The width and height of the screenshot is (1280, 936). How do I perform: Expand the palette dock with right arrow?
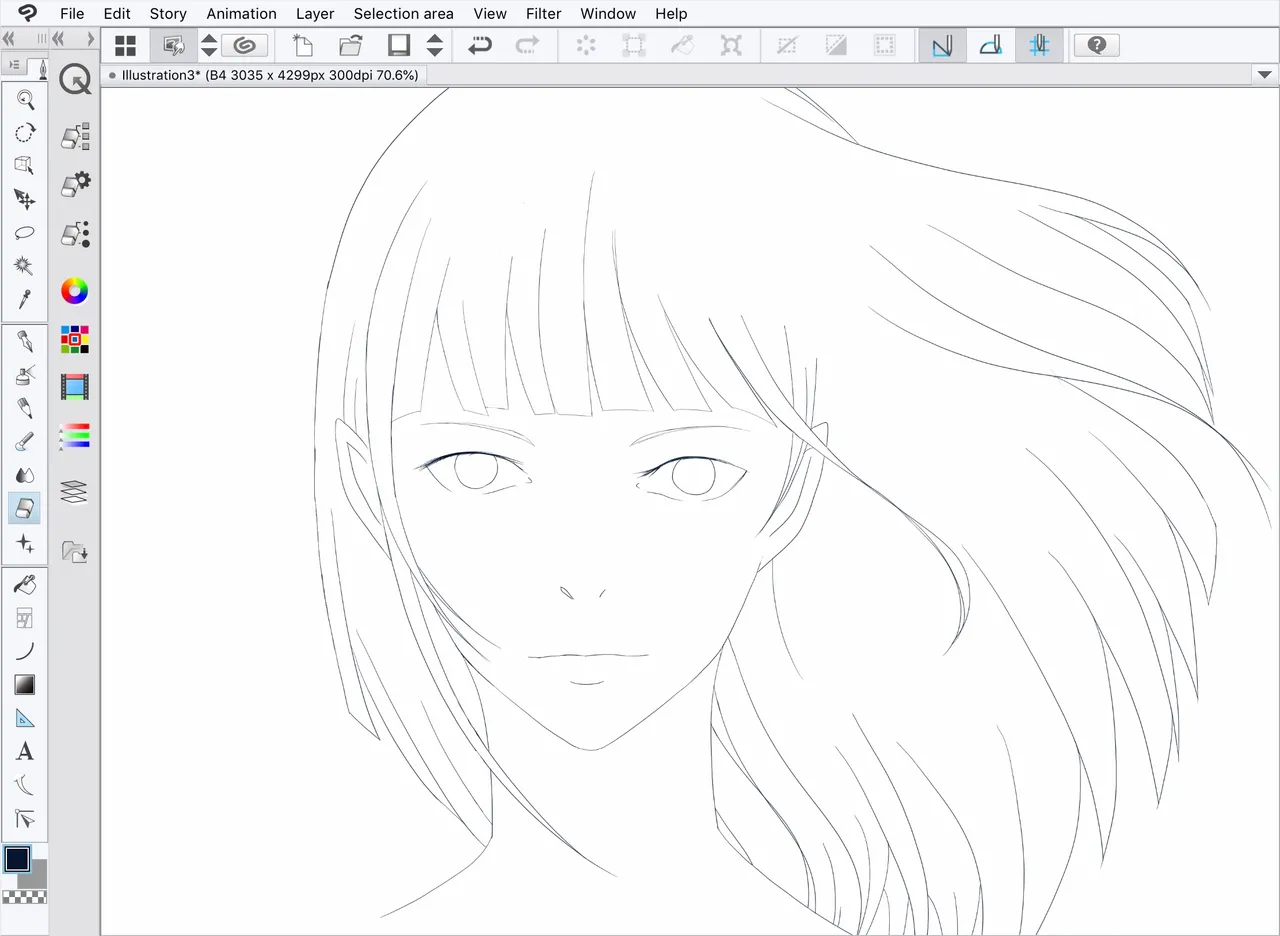pos(90,38)
